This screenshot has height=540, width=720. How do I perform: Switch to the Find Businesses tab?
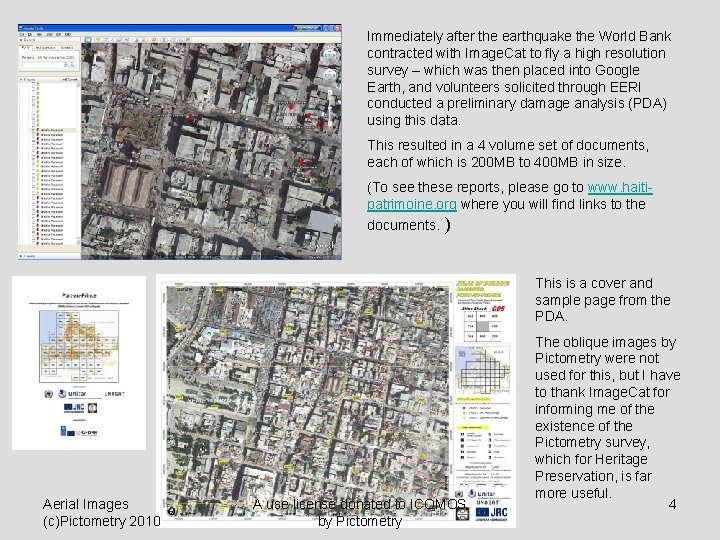point(45,48)
